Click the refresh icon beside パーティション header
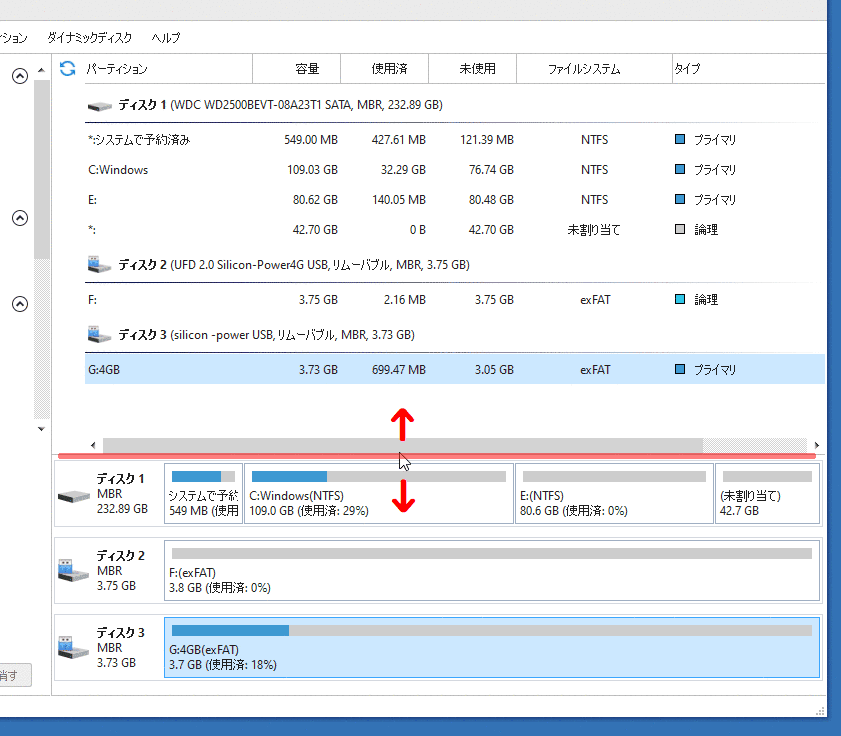Image resolution: width=841 pixels, height=736 pixels. [x=68, y=69]
